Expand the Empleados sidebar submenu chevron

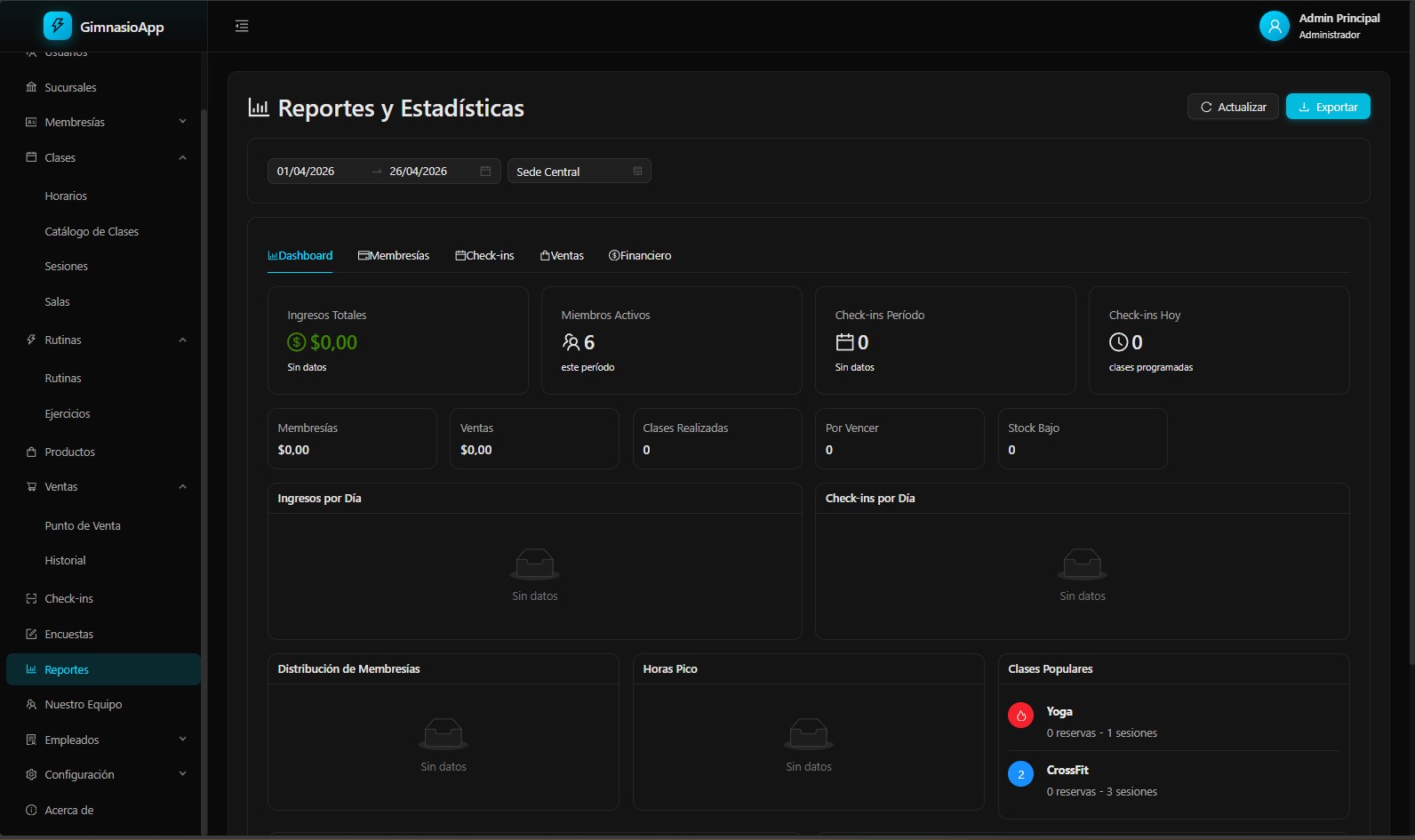click(182, 740)
